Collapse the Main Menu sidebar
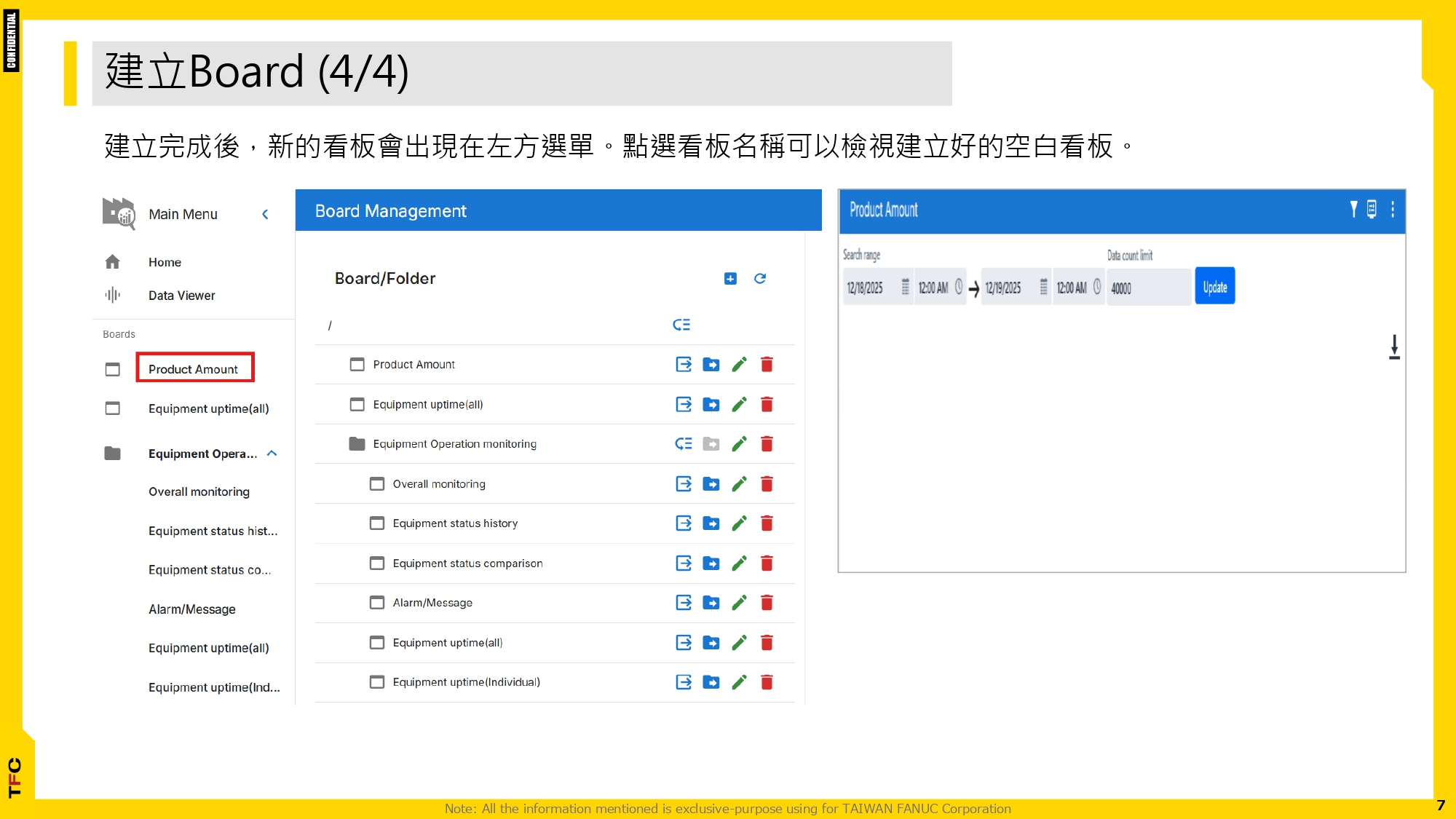This screenshot has height=819, width=1456. pyautogui.click(x=266, y=214)
